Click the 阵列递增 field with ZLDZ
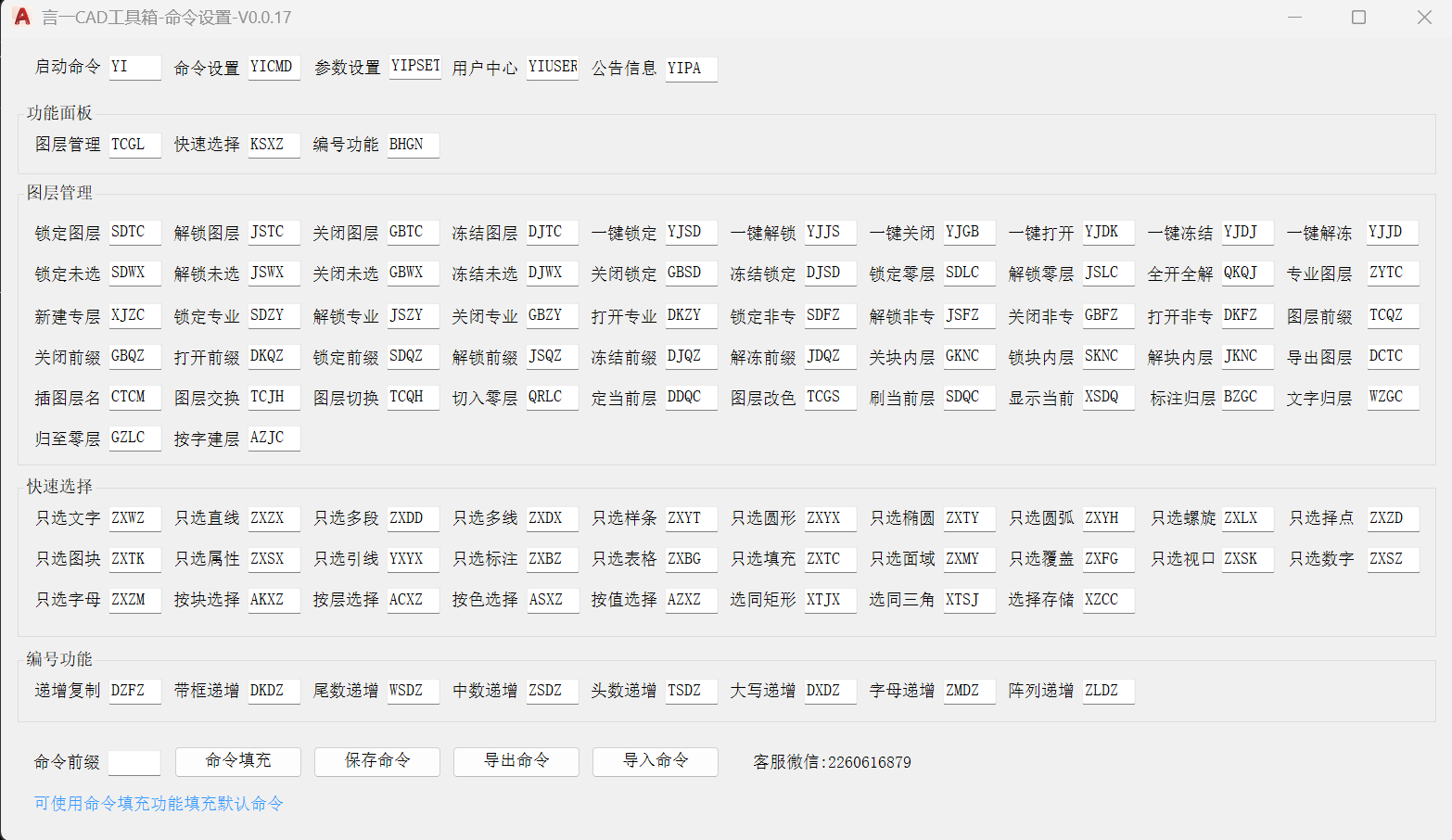This screenshot has height=840, width=1452. 1108,691
